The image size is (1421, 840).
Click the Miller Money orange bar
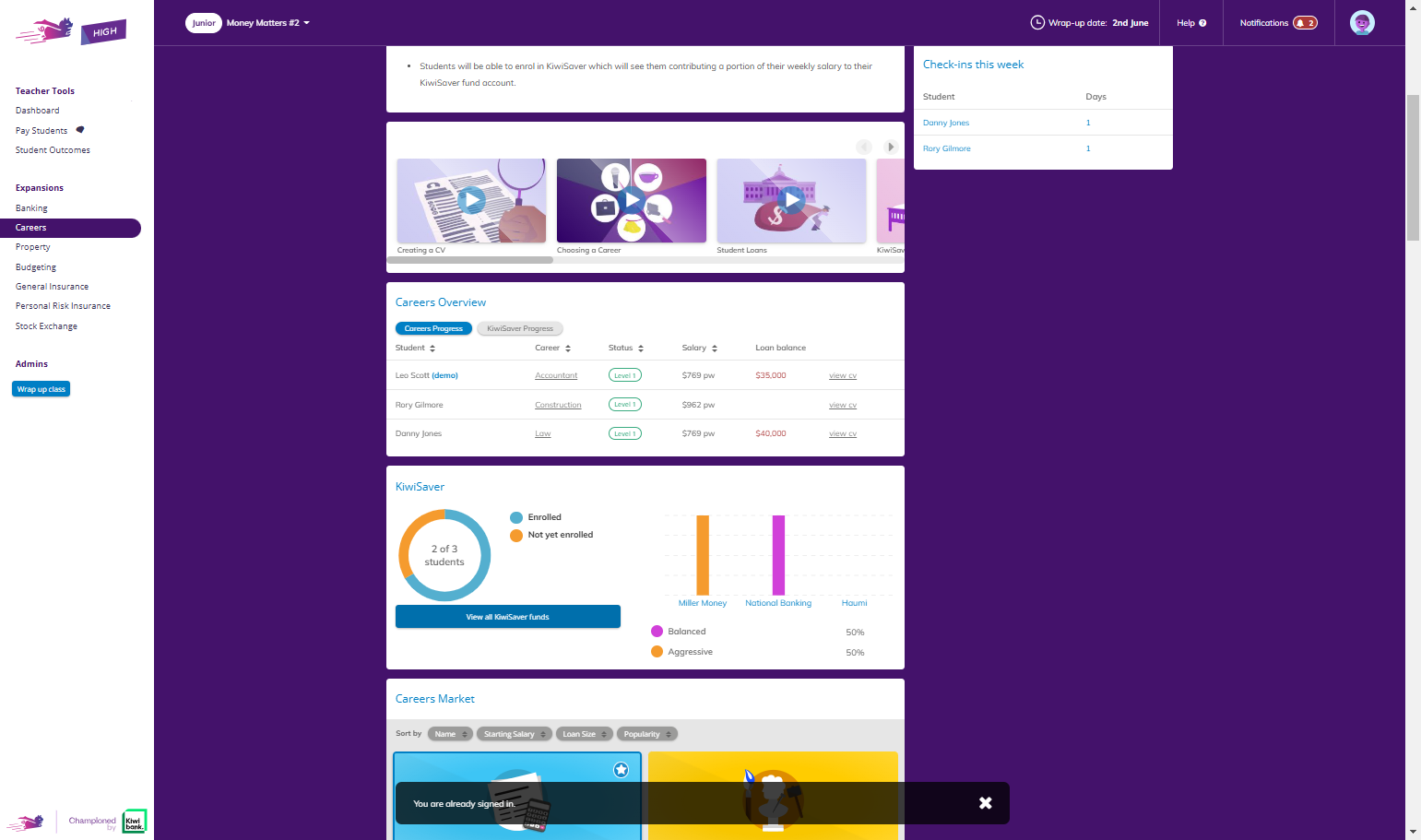(x=703, y=555)
